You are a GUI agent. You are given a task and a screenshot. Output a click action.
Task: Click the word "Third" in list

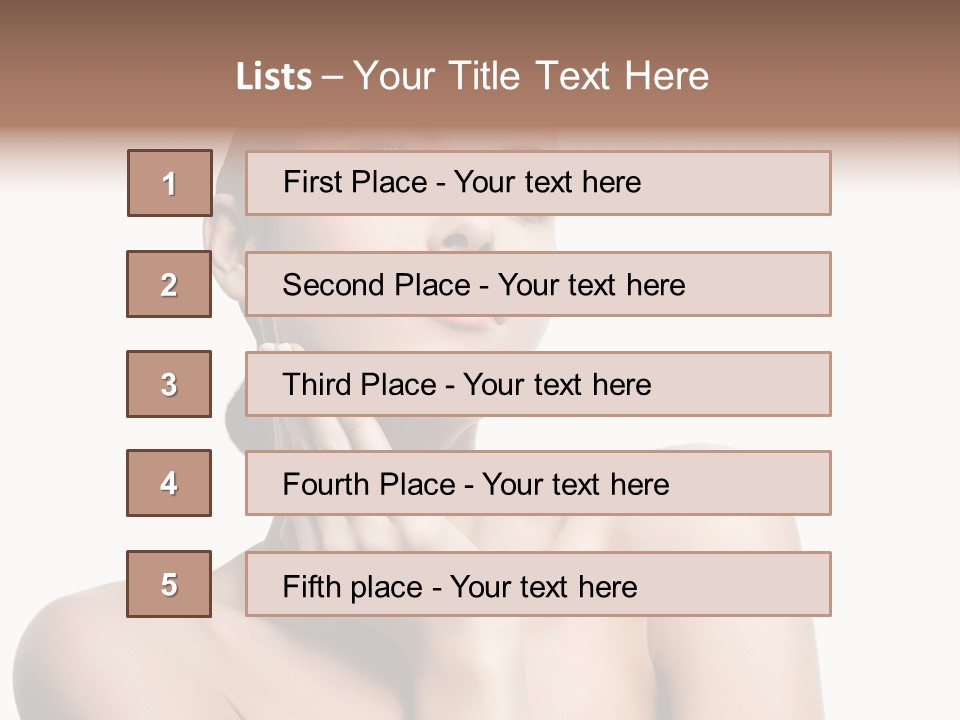[x=318, y=385]
